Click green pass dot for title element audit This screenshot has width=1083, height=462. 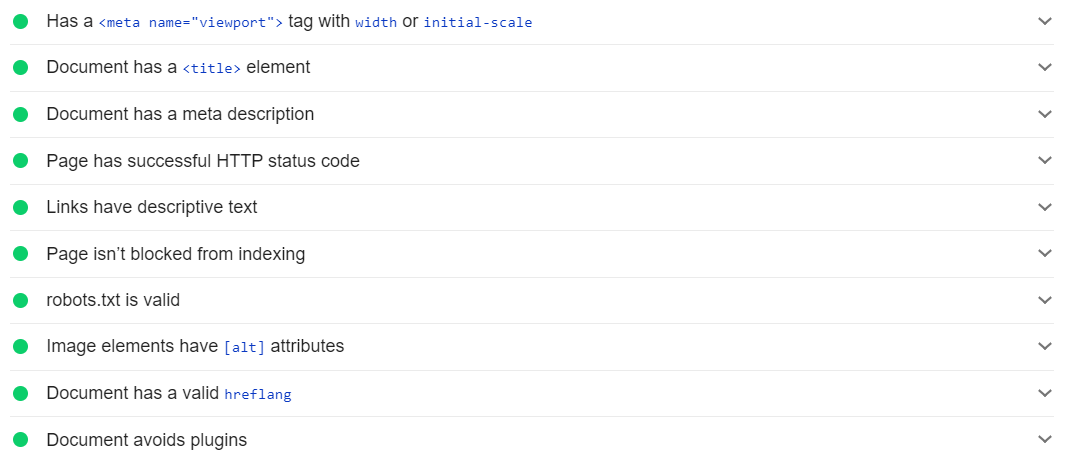[20, 68]
